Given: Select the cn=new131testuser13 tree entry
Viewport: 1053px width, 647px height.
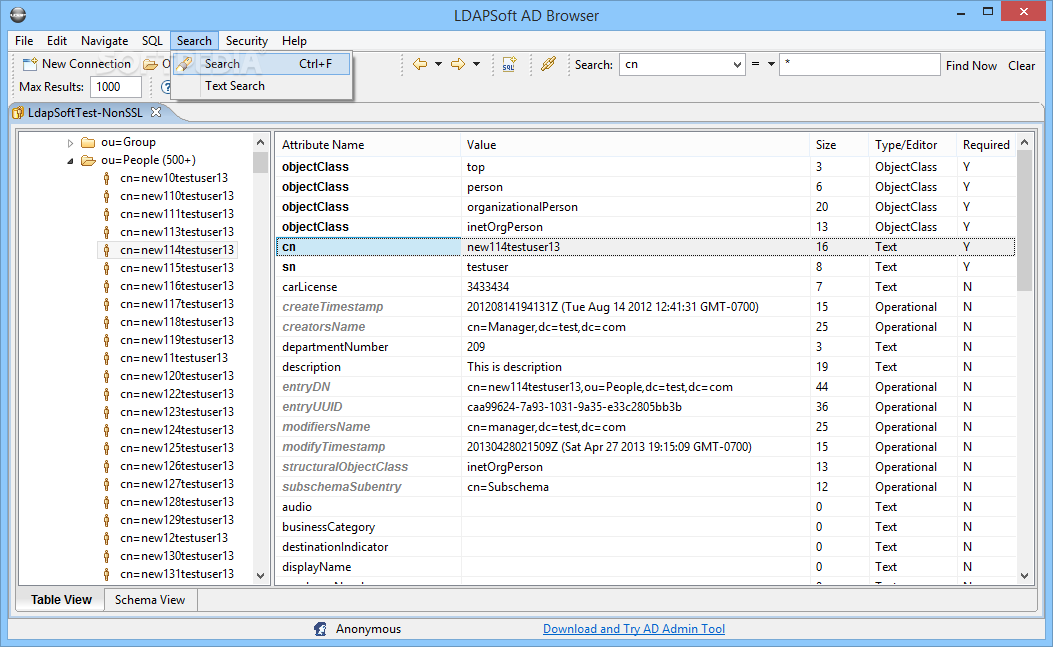Looking at the screenshot, I should 177,574.
